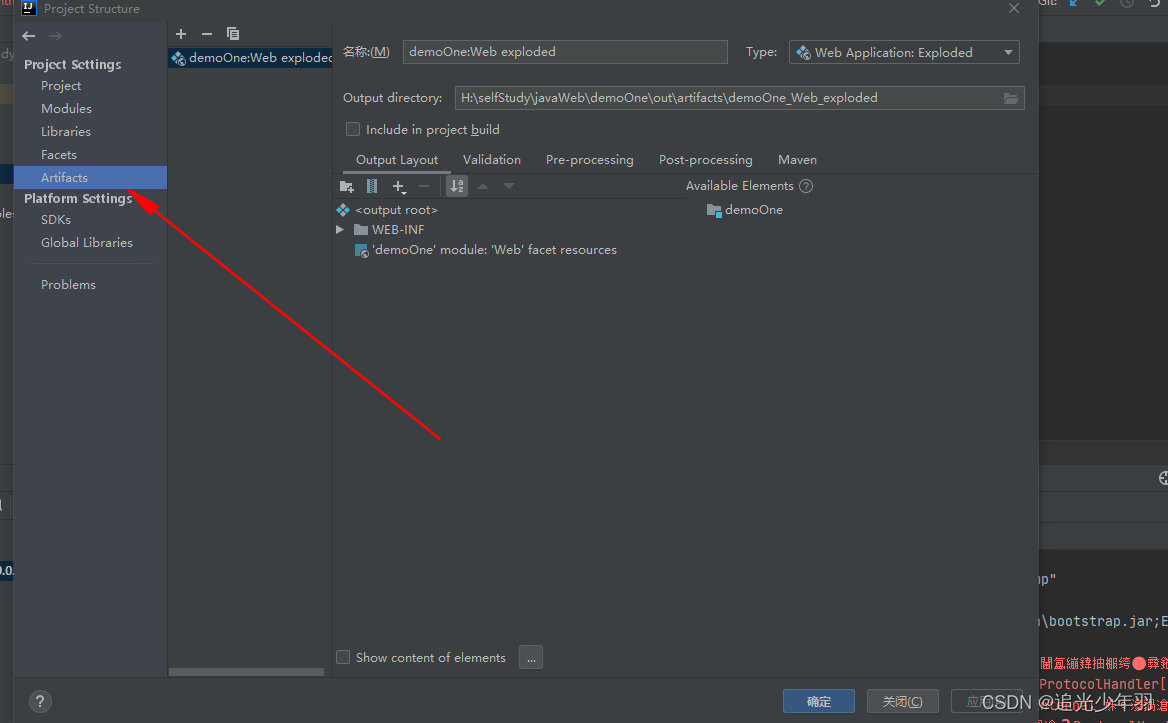Click the artifact name input field
Image resolution: width=1168 pixels, height=723 pixels.
(565, 52)
